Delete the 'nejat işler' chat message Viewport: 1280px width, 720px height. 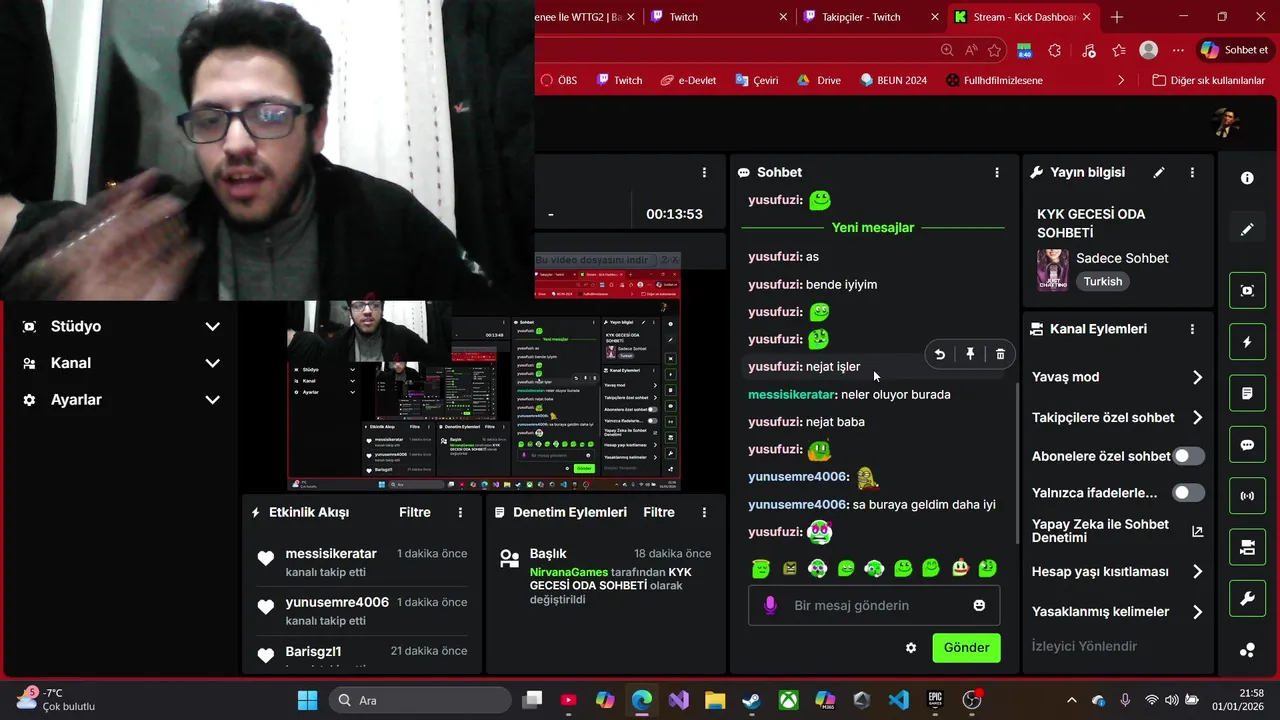1000,354
